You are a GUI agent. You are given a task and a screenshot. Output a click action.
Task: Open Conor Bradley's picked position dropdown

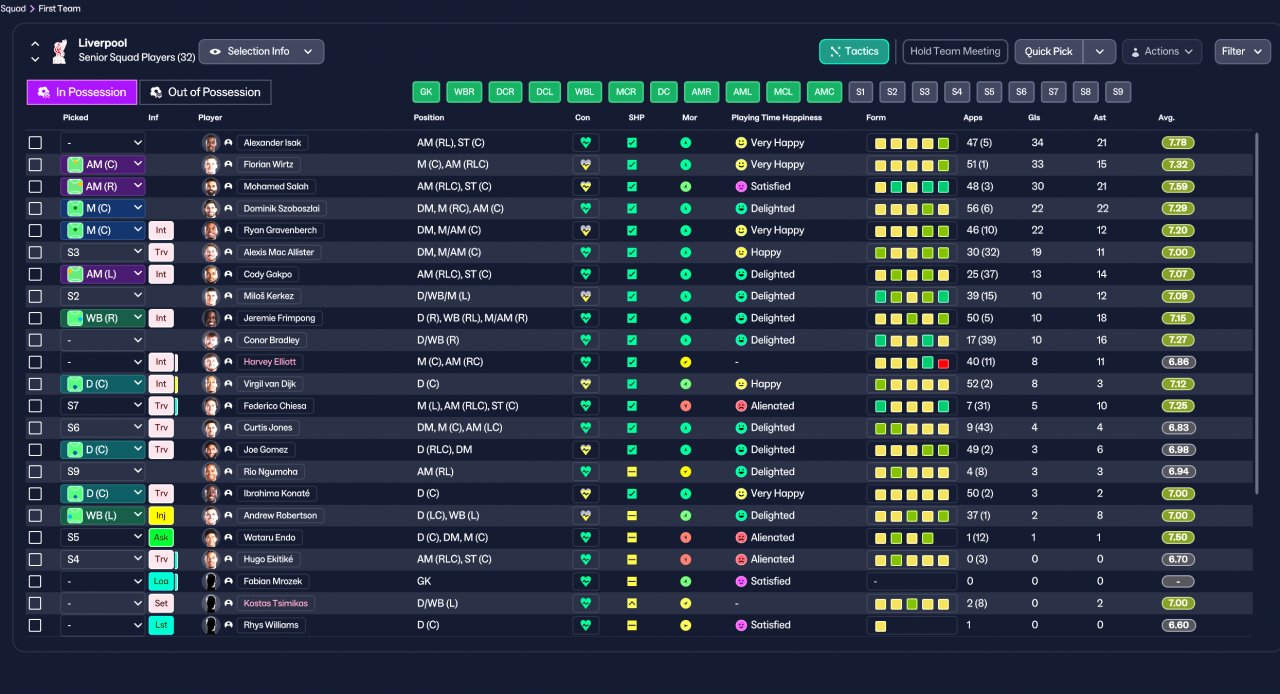103,340
